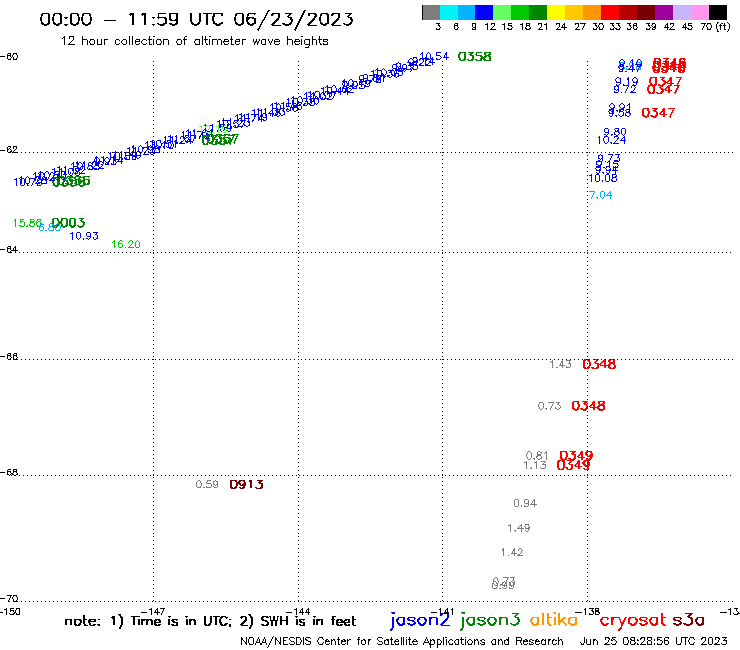Click the '-144' longitude axis label

[298, 612]
